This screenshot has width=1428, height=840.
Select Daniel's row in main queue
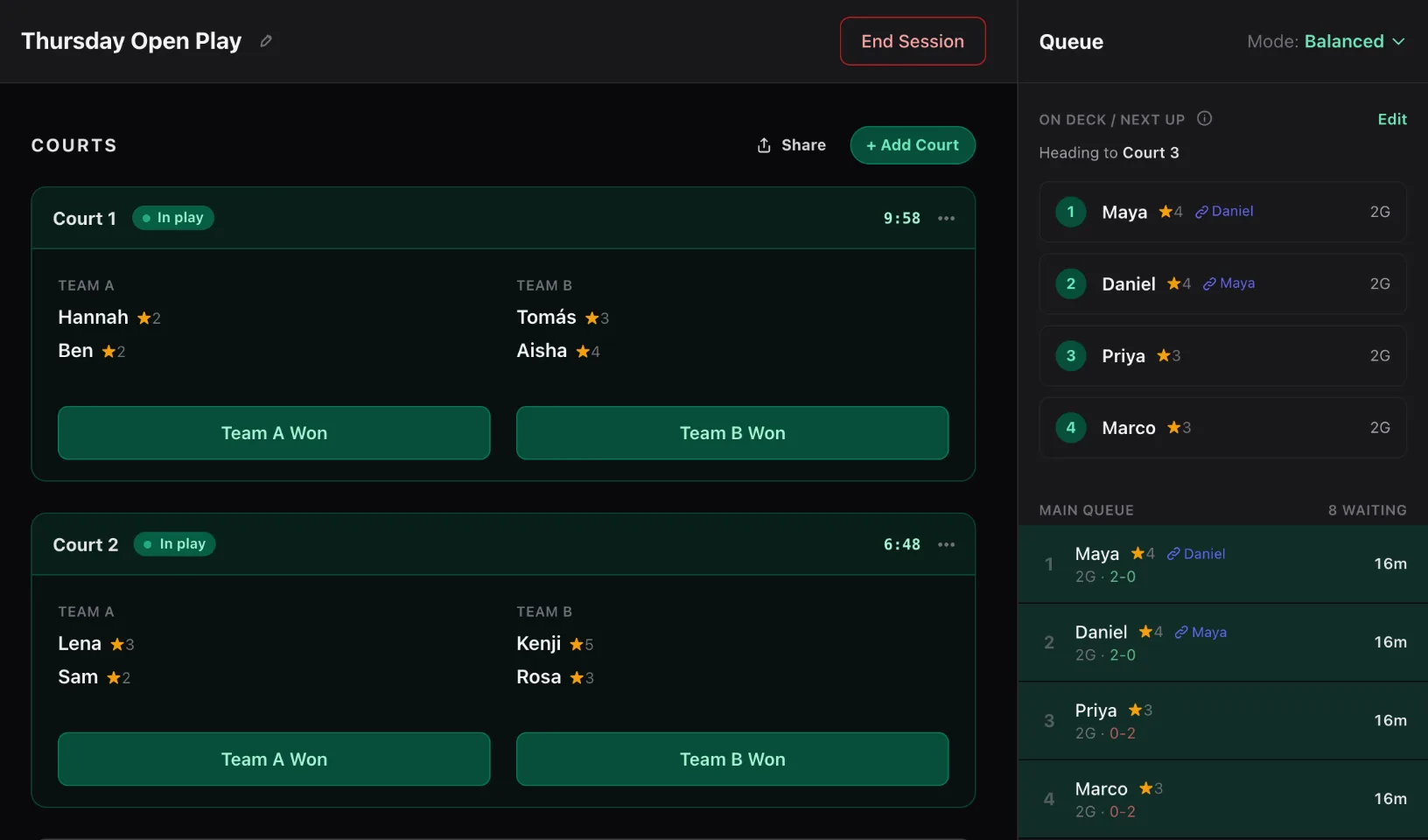(1222, 642)
